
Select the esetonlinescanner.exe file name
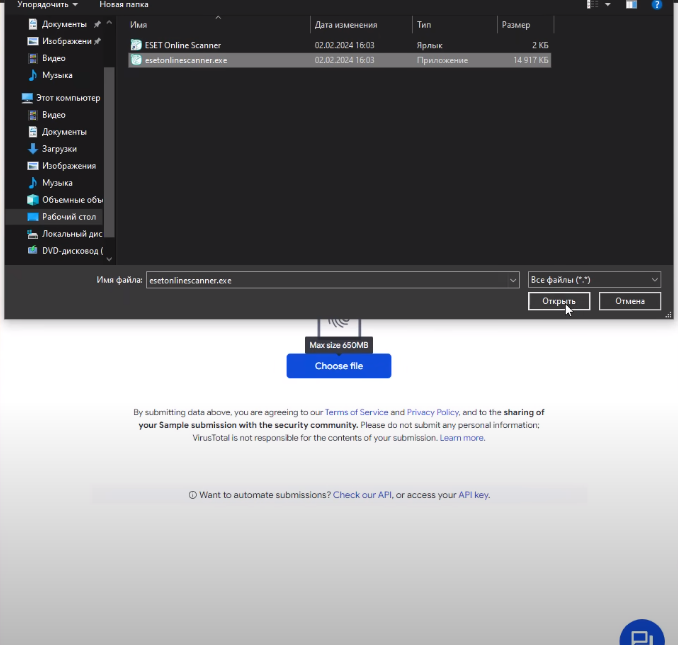click(186, 60)
